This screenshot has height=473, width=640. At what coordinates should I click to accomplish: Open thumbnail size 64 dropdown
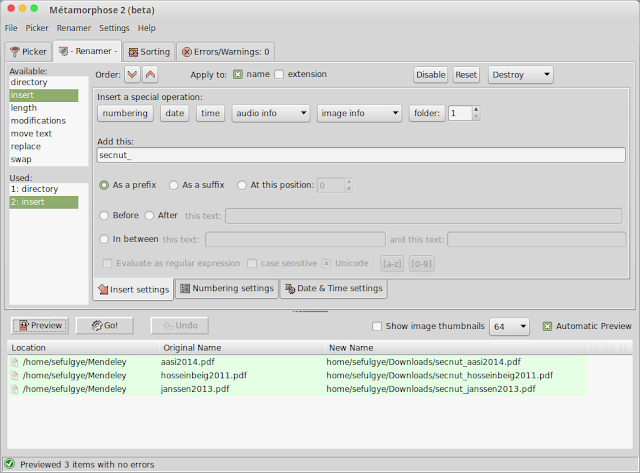[x=509, y=326]
